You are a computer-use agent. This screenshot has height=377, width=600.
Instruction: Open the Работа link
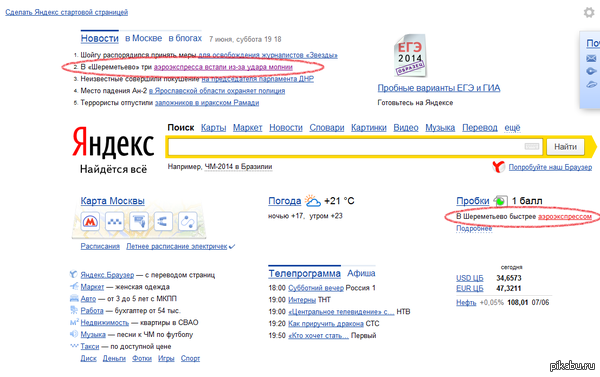coord(92,310)
